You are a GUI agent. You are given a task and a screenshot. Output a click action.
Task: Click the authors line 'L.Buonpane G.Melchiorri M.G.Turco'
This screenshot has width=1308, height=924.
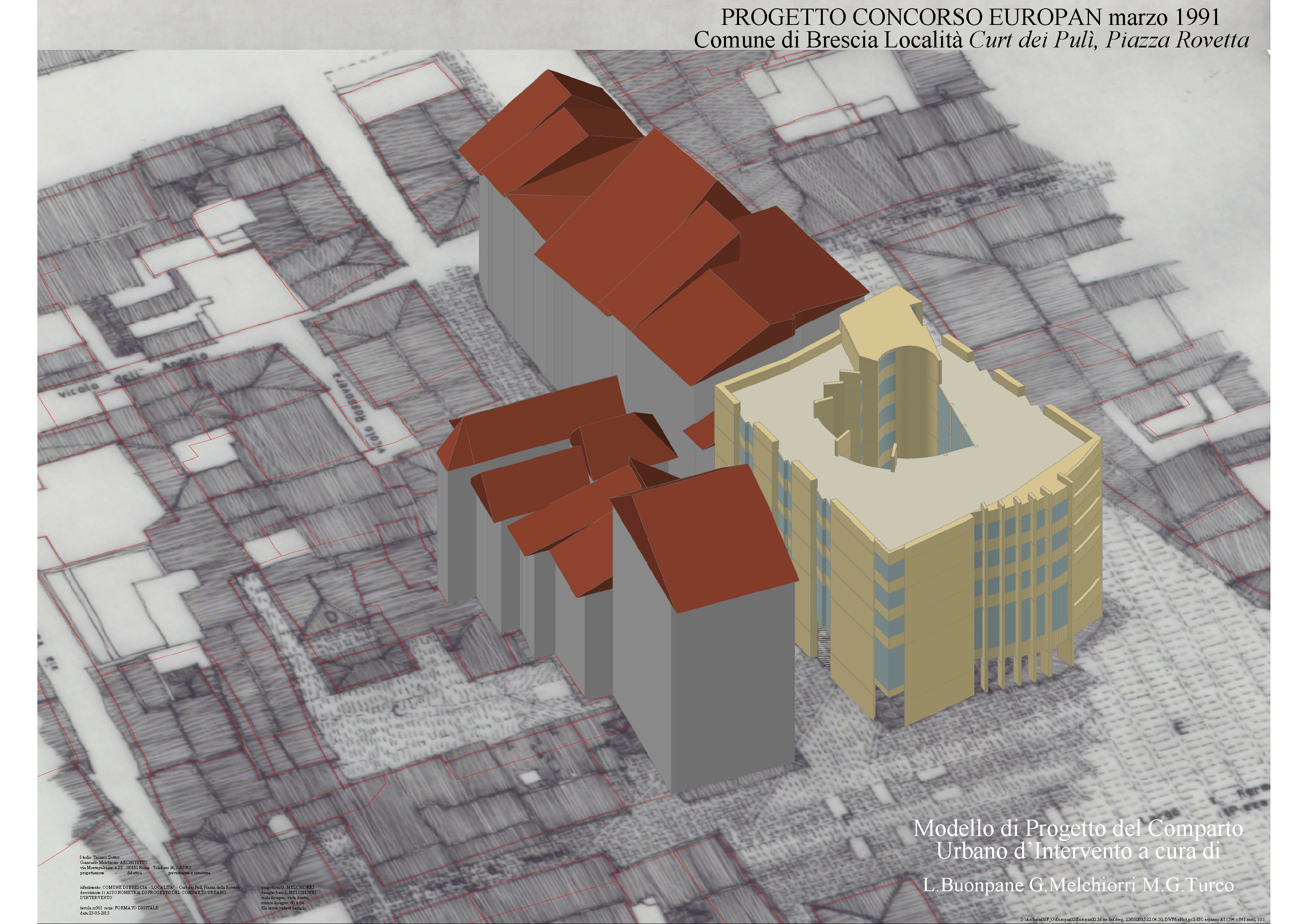click(1078, 885)
